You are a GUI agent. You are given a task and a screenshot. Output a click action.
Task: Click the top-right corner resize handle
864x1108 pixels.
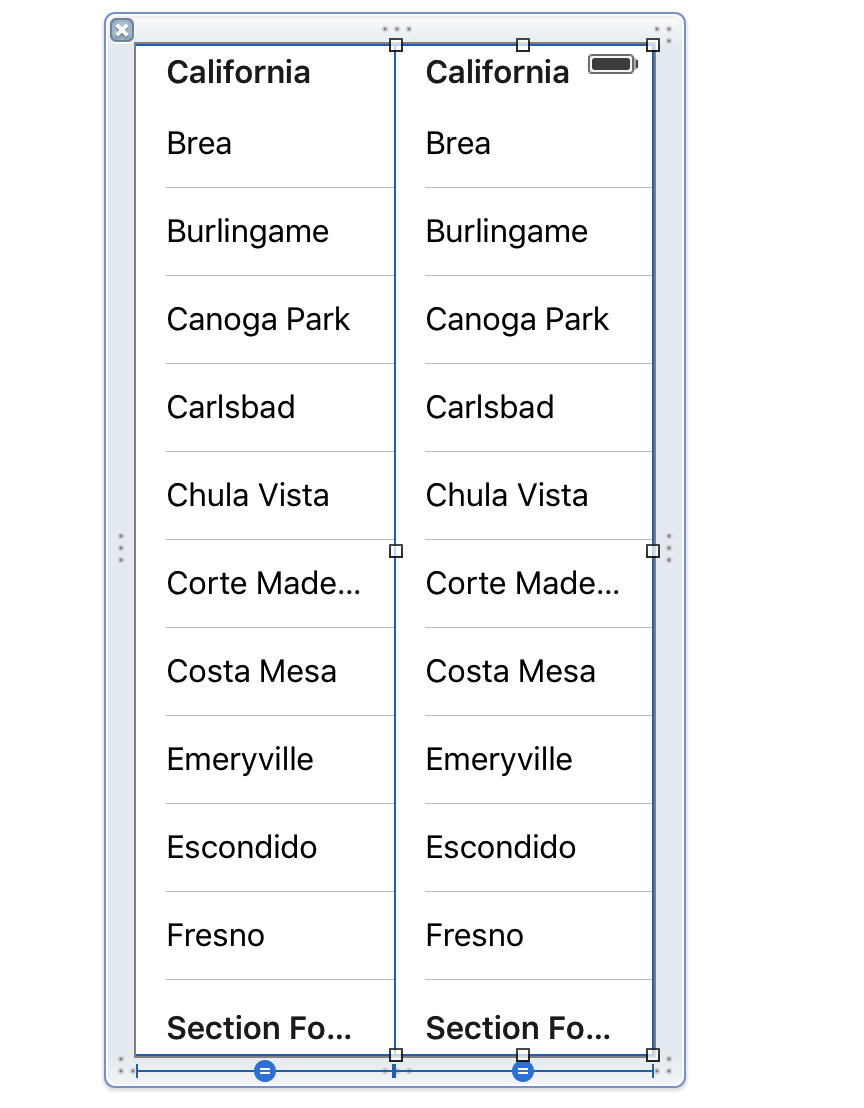(x=653, y=45)
